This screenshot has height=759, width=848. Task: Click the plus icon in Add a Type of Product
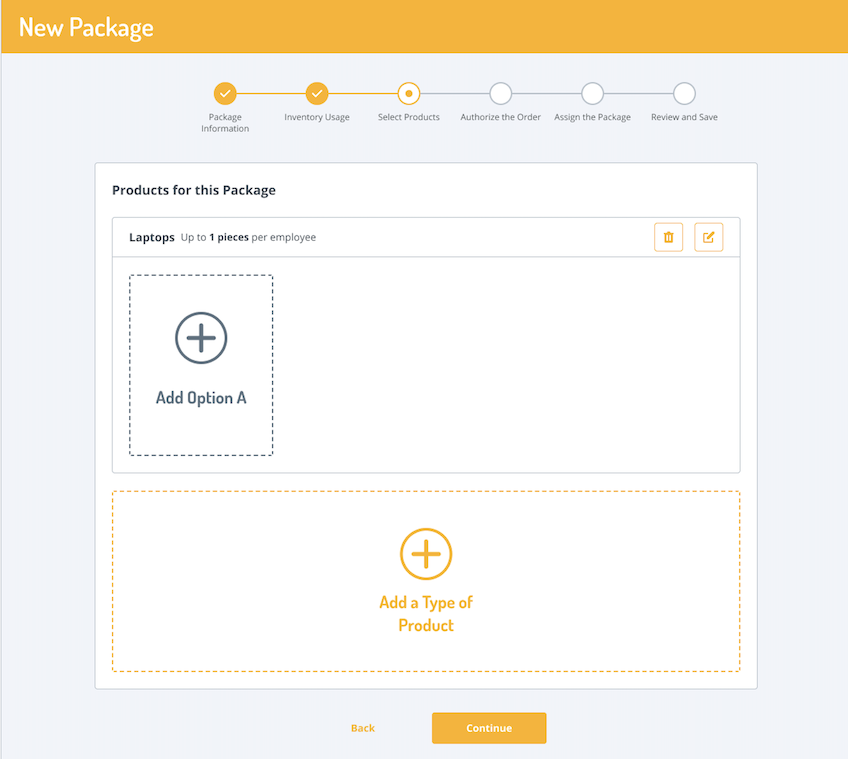coord(426,553)
